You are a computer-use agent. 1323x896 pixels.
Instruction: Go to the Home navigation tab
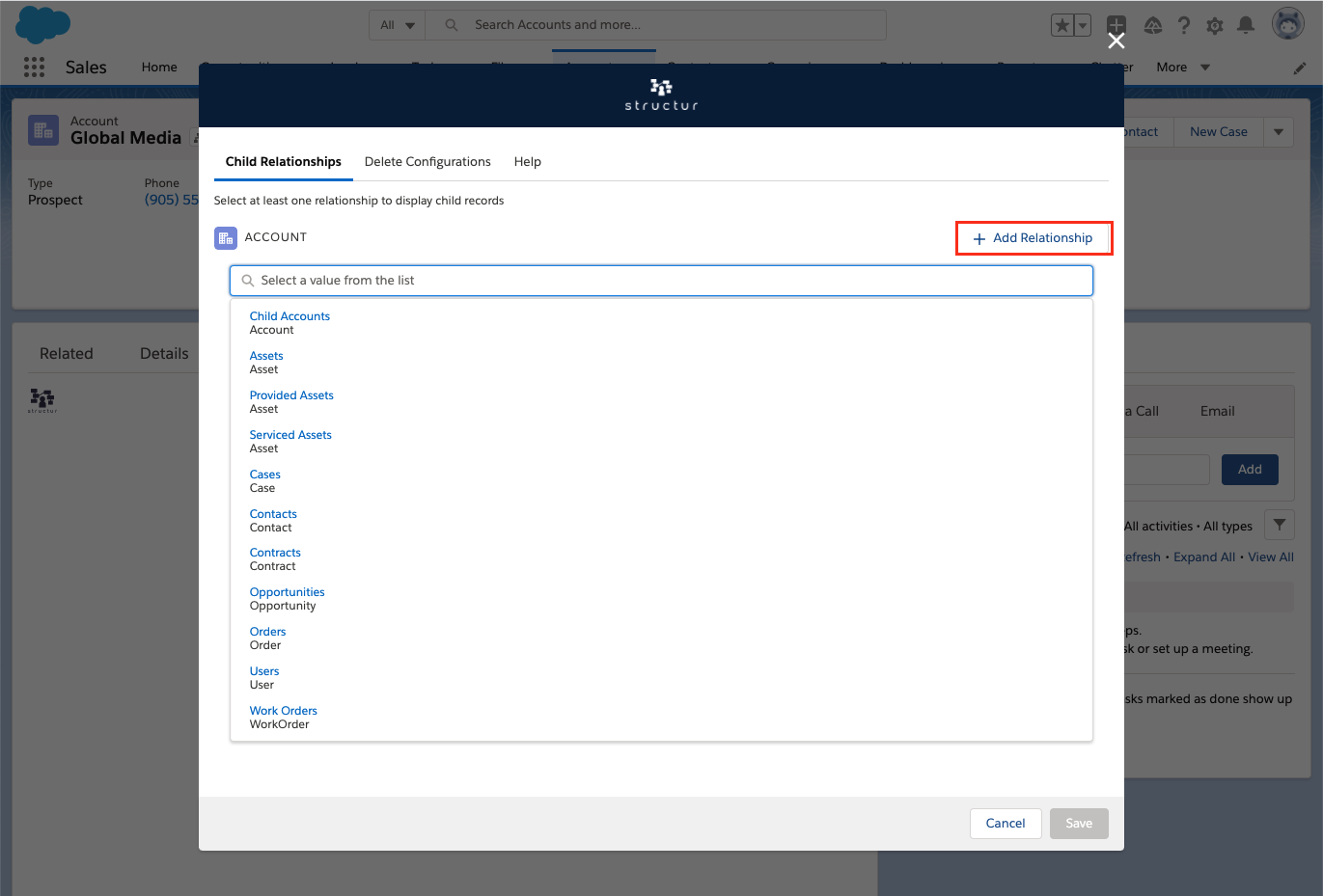159,68
